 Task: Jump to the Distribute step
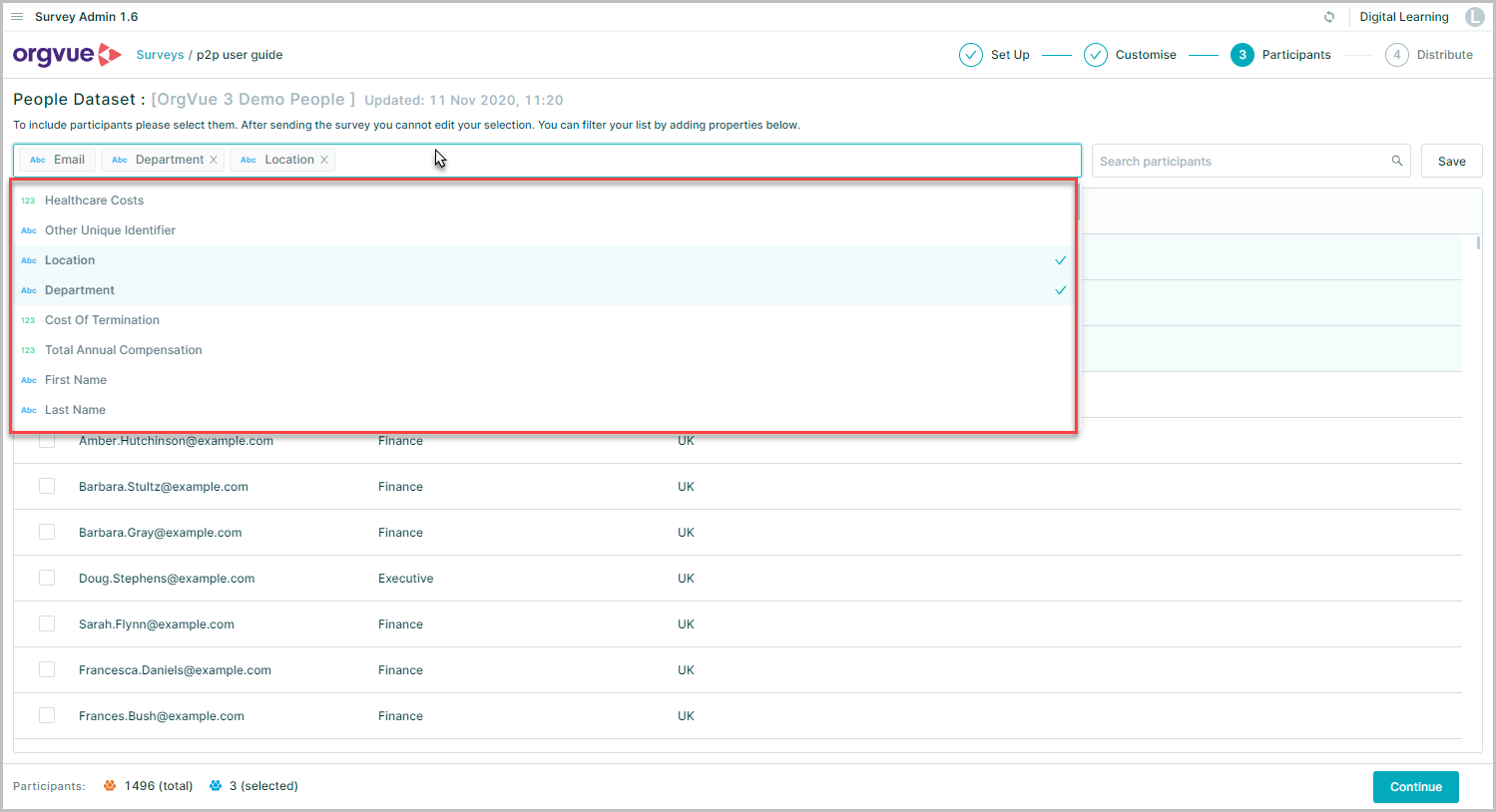pos(1429,55)
